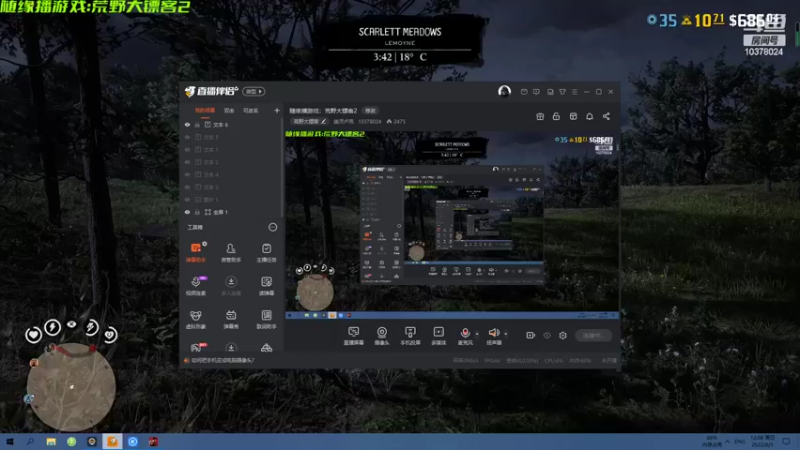This screenshot has width=800, height=450.
Task: Open the 弹幕秀 danmaku show tool
Action: pyautogui.click(x=231, y=319)
